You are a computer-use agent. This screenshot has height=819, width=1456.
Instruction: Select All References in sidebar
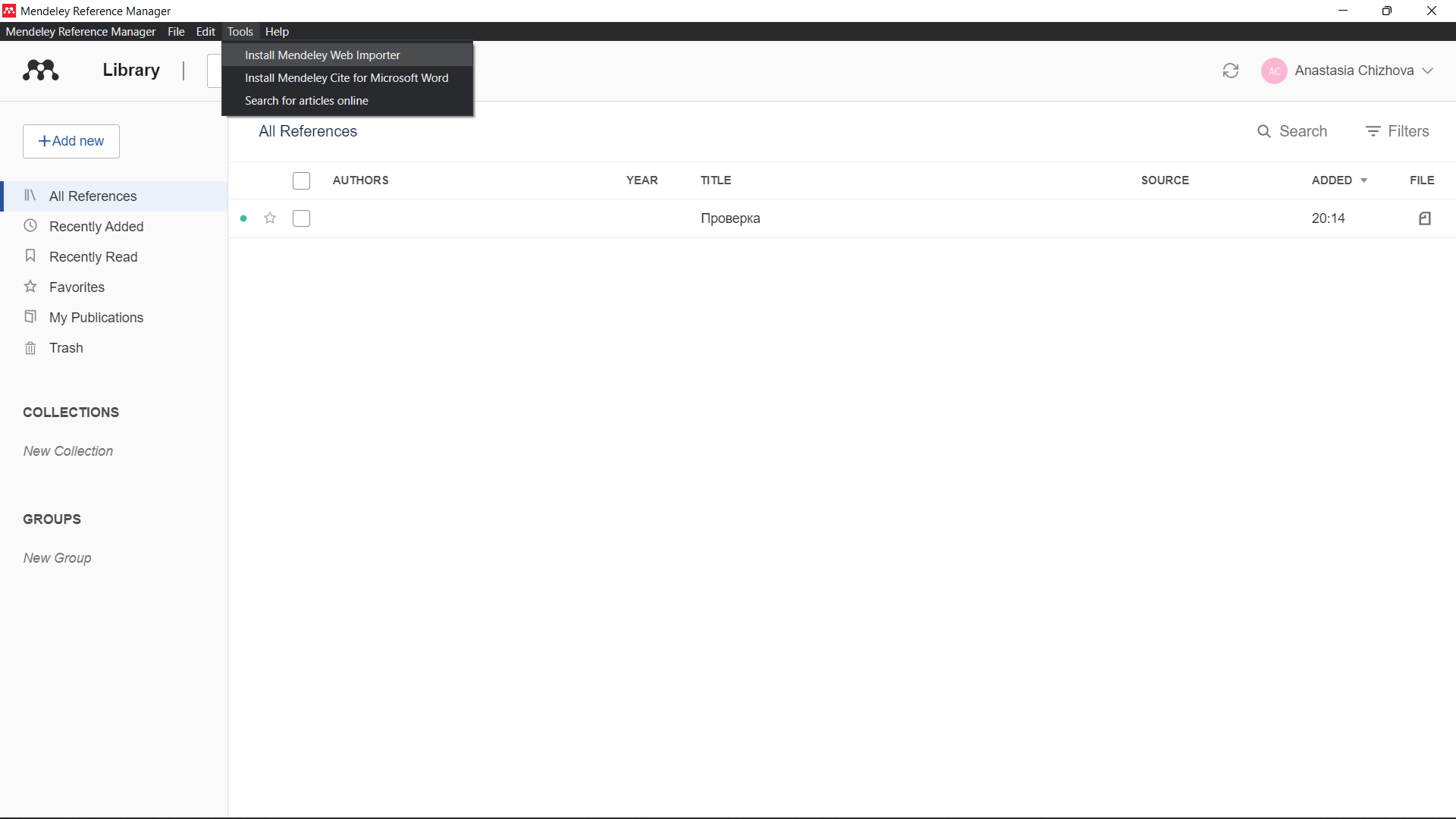point(115,196)
